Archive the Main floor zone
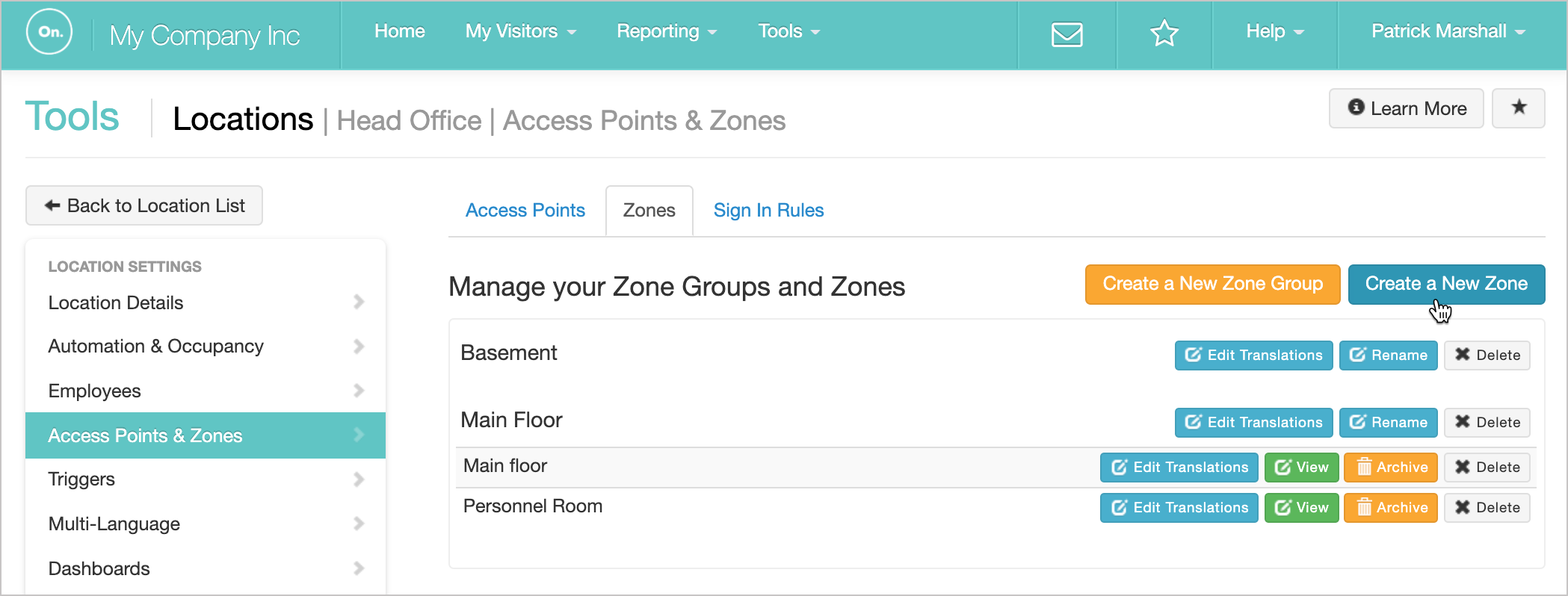1568x596 pixels. pos(1390,468)
